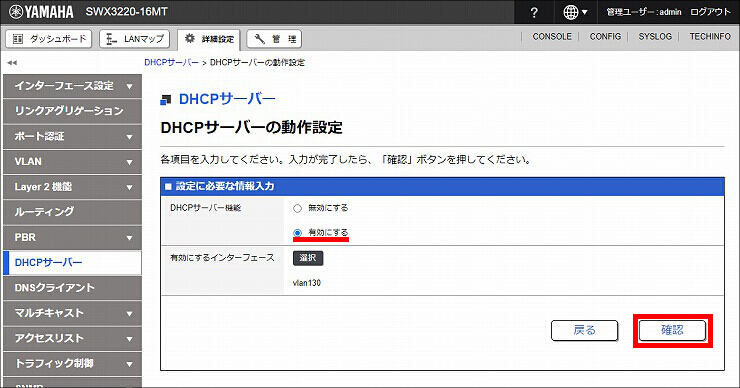Open help via question mark icon

[x=534, y=12]
